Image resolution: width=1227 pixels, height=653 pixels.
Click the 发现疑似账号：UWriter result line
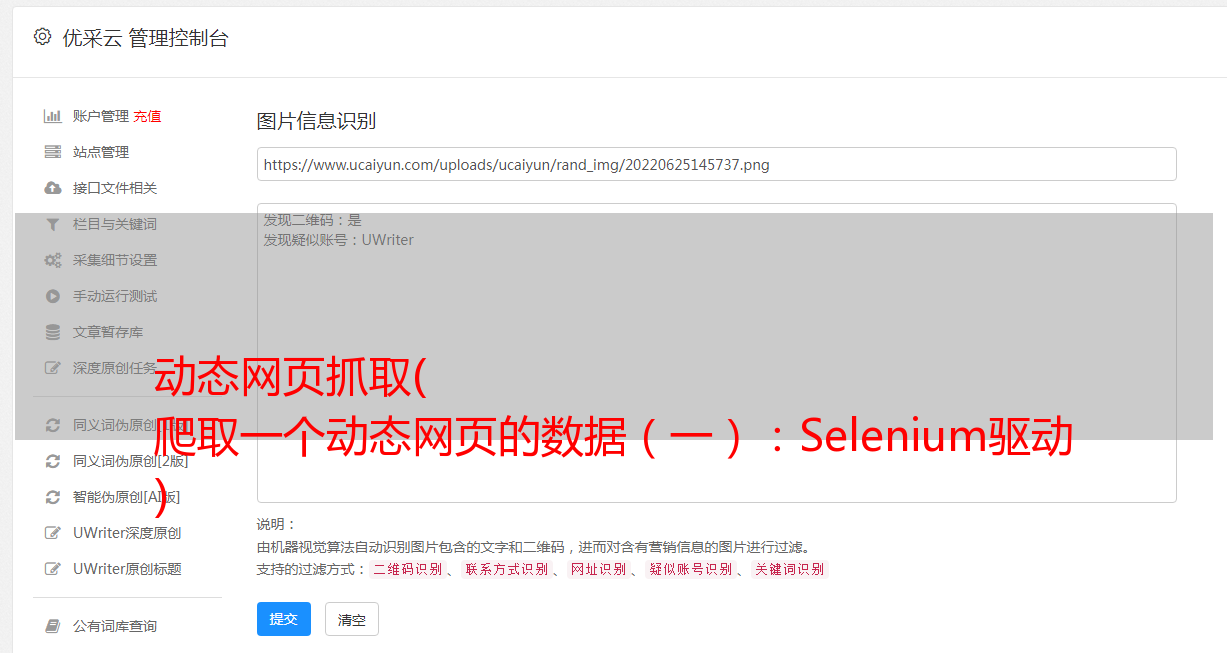click(339, 240)
